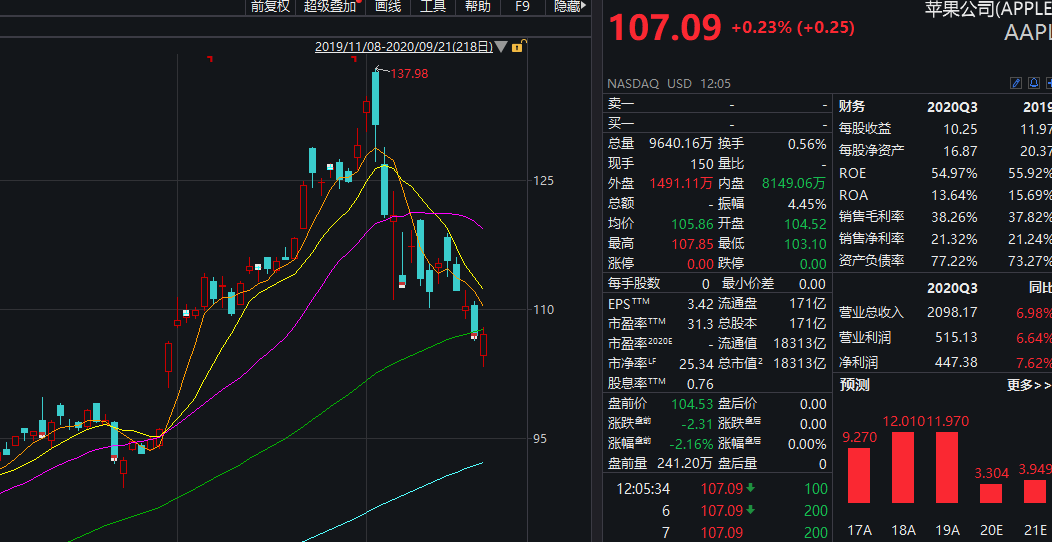Click the 财务 section header
The image size is (1052, 542).
pyautogui.click(x=852, y=106)
